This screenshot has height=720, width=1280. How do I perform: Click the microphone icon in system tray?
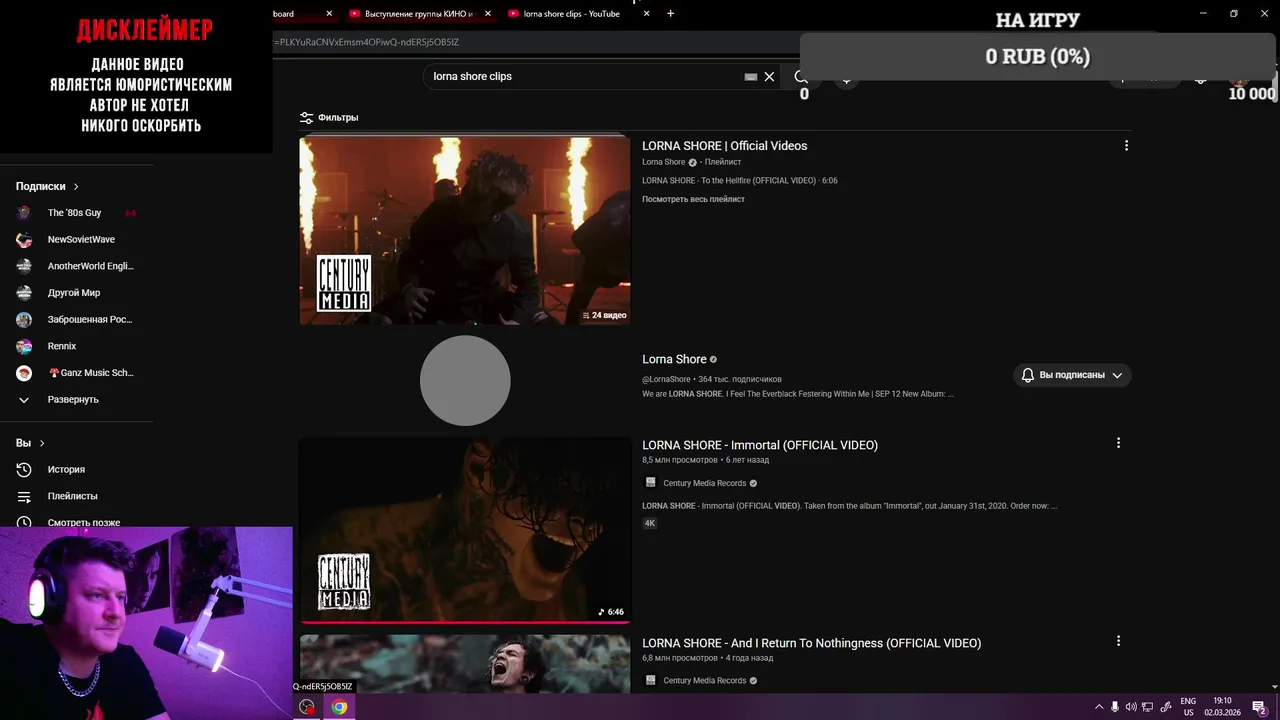click(1115, 707)
